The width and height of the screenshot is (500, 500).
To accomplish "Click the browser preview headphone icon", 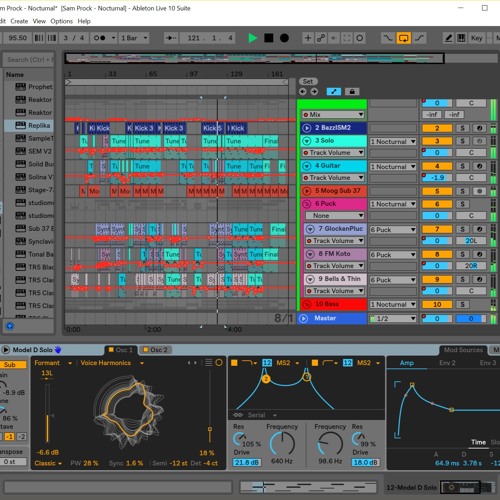I will tap(10, 326).
